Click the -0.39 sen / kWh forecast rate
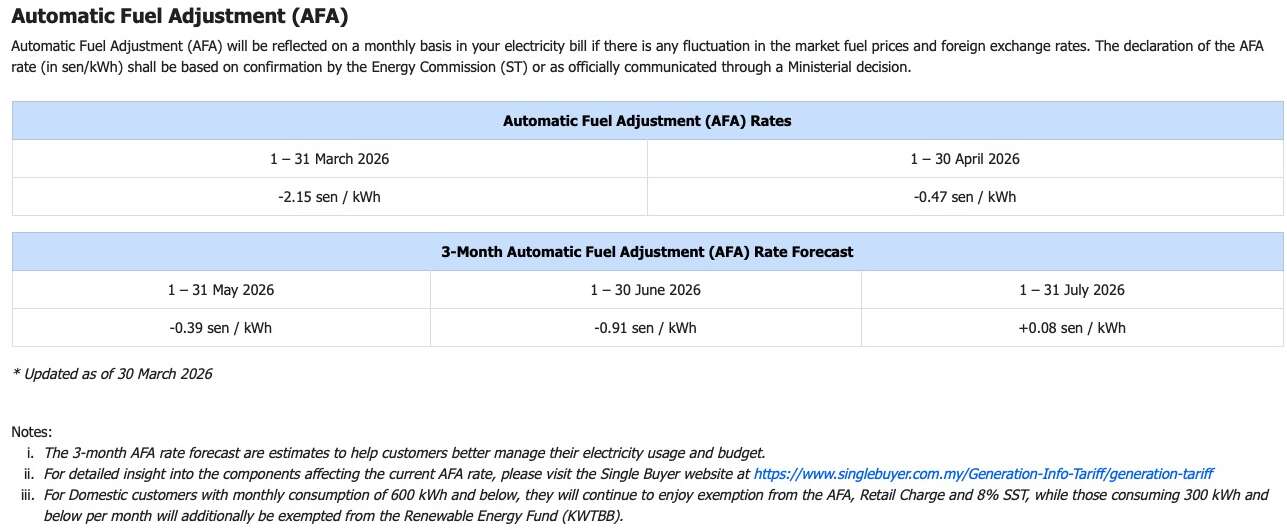Image resolution: width=1287 pixels, height=530 pixels. (x=221, y=328)
